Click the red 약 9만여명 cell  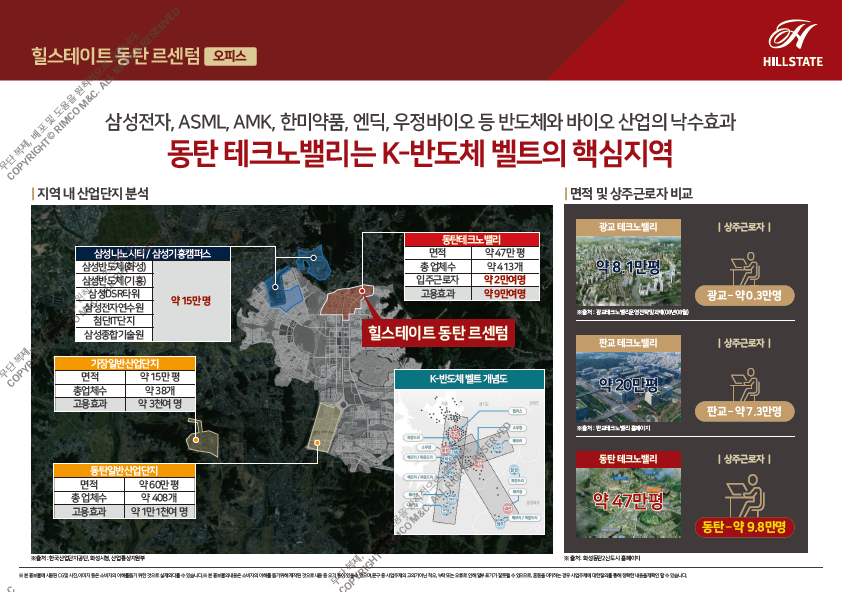505,294
